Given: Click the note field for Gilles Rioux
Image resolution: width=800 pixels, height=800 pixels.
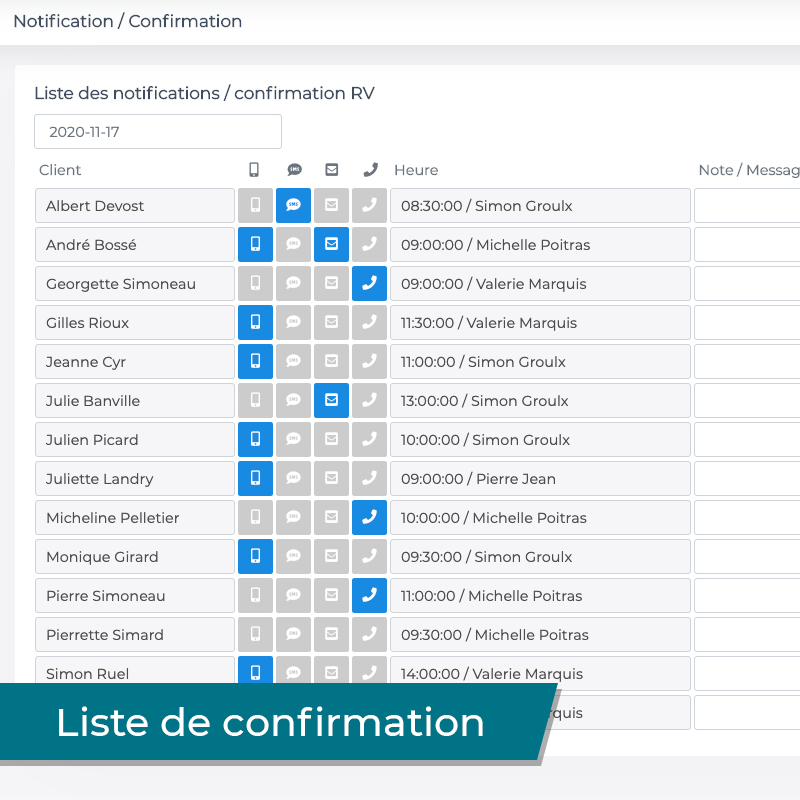Looking at the screenshot, I should pyautogui.click(x=747, y=323).
